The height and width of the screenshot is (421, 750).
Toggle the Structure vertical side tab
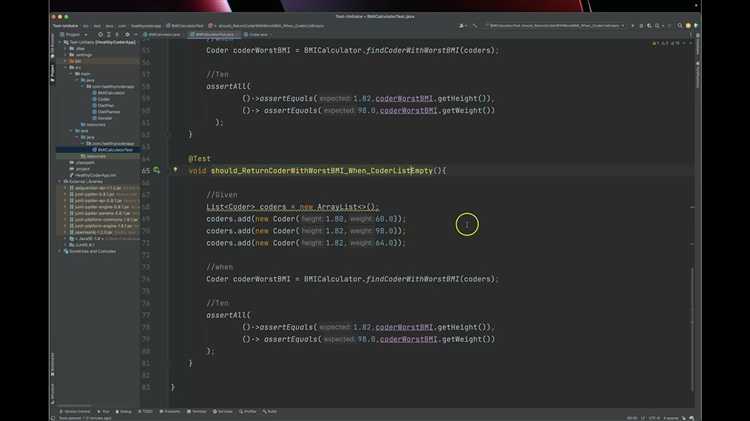[x=52, y=393]
